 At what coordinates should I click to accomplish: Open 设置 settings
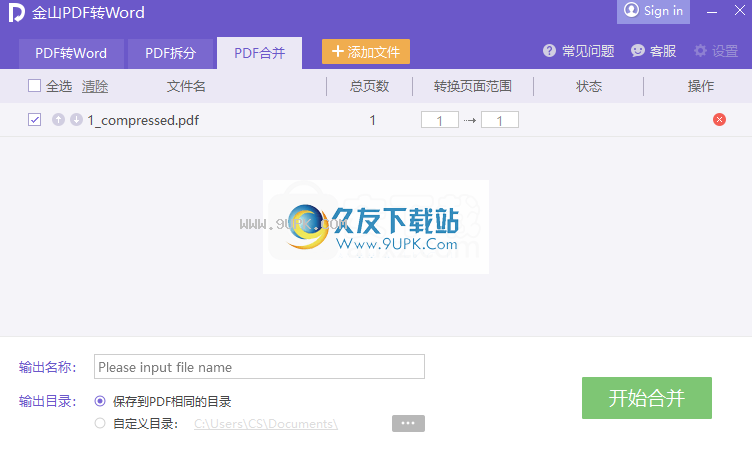[x=716, y=51]
